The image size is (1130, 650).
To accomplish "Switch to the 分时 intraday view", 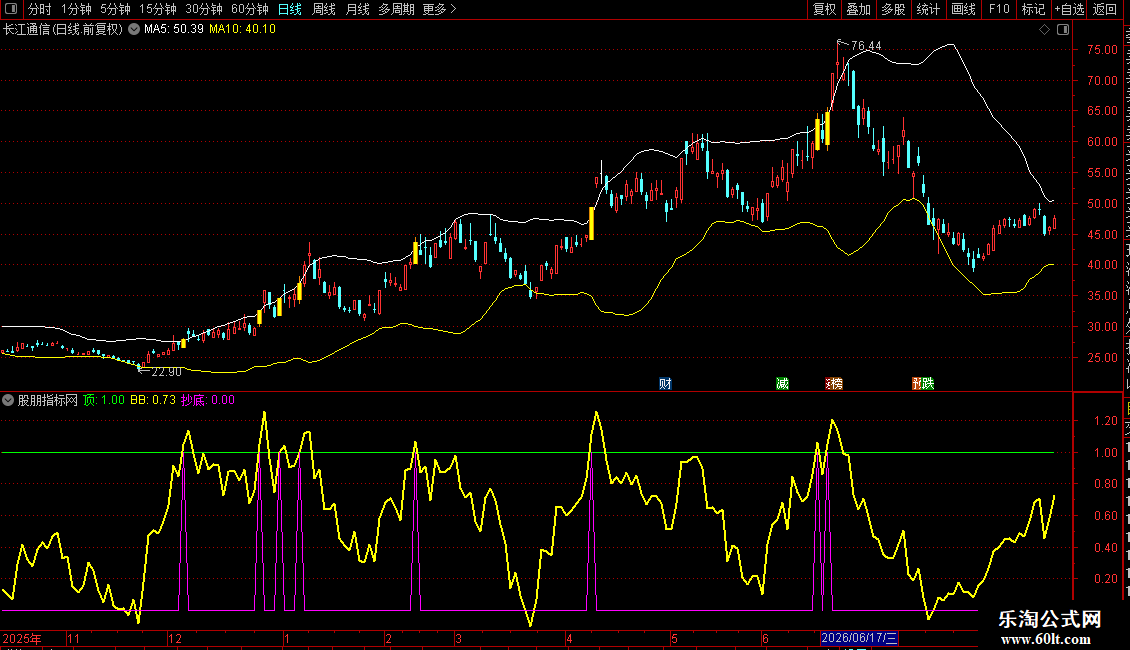I will click(40, 9).
